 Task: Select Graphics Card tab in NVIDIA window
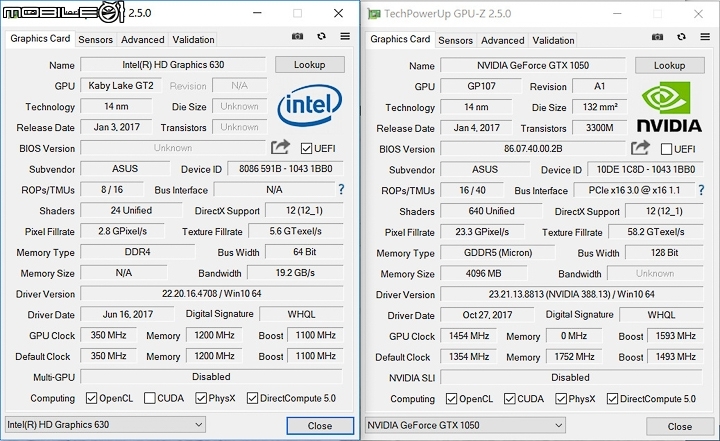[x=400, y=40]
